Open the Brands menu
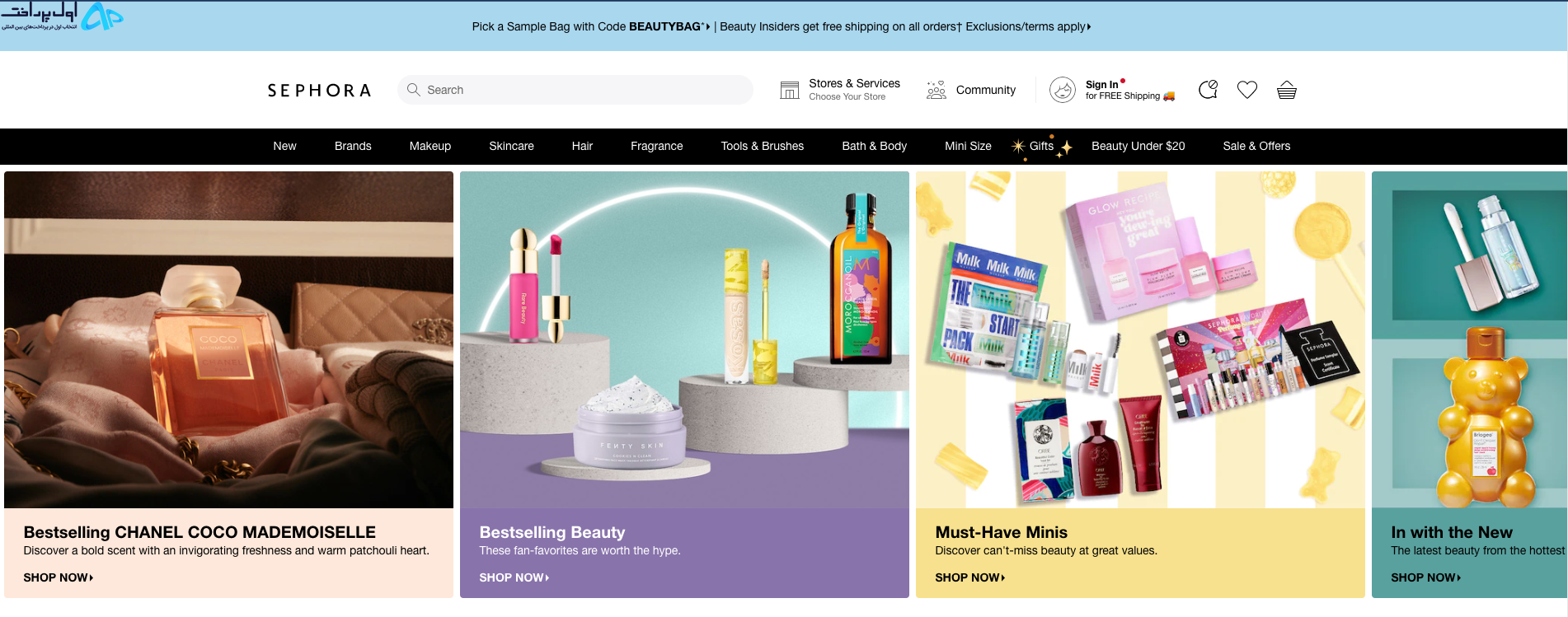Viewport: 1568px width, 617px height. [353, 146]
